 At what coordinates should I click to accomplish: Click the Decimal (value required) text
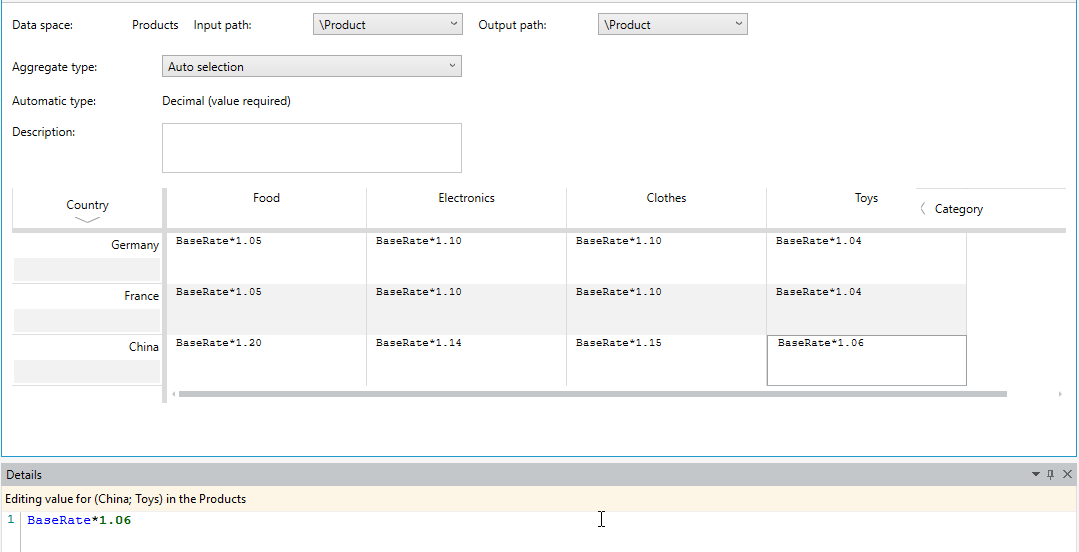[x=226, y=101]
